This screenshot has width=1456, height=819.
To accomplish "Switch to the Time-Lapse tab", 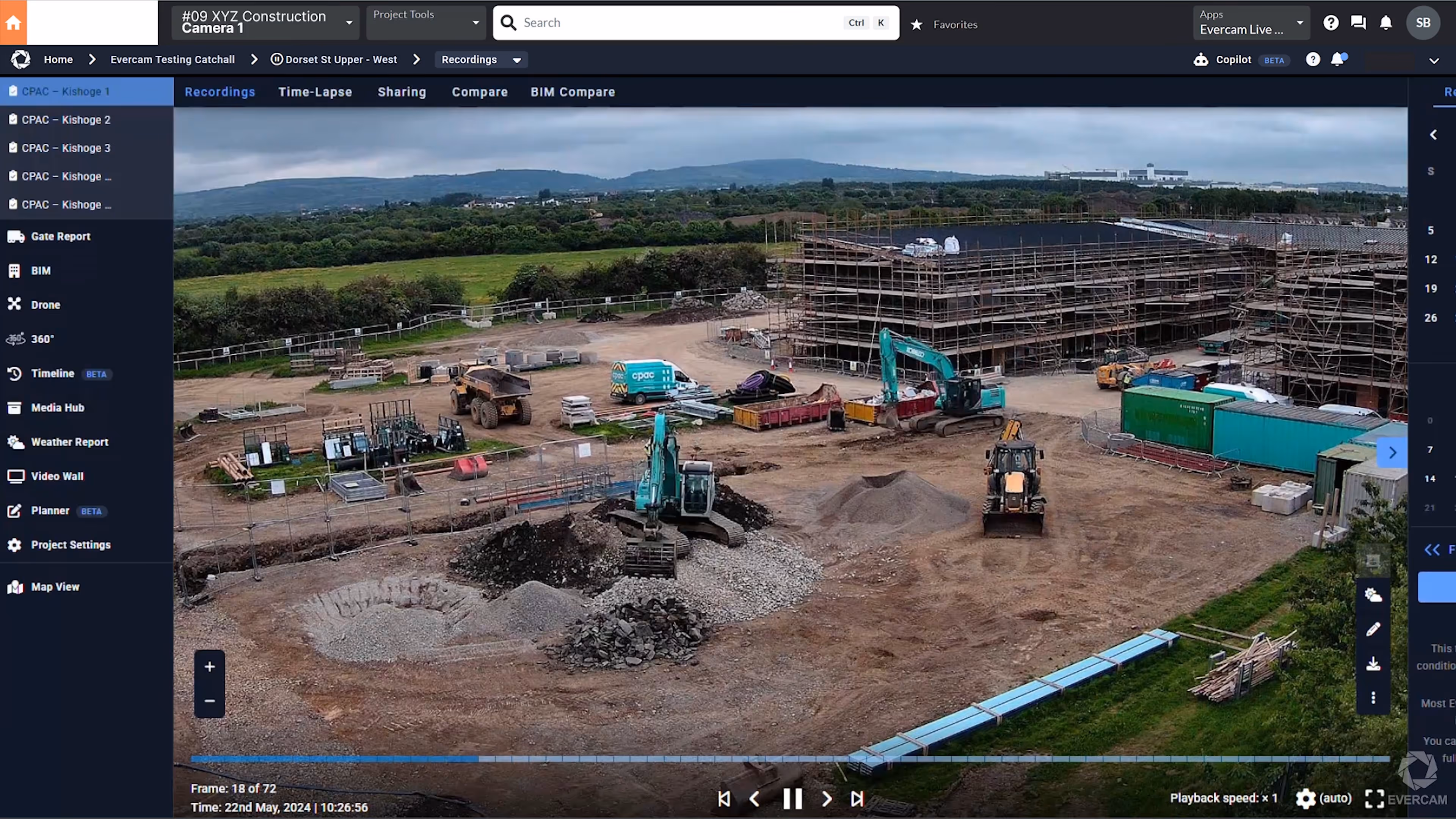I will [x=315, y=91].
